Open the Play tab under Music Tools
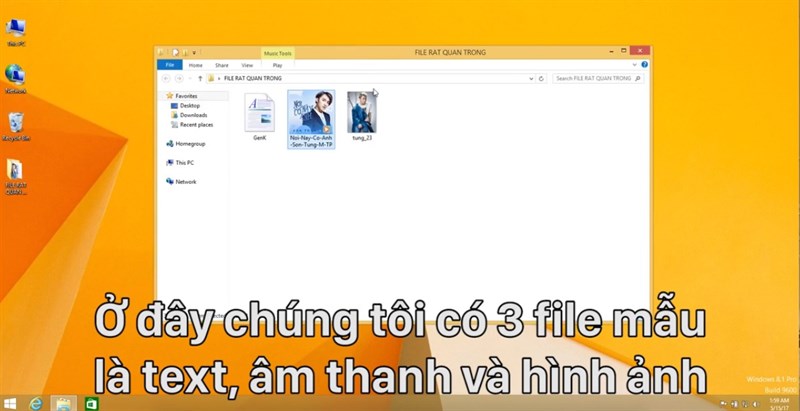This screenshot has height=411, width=800. [278, 65]
